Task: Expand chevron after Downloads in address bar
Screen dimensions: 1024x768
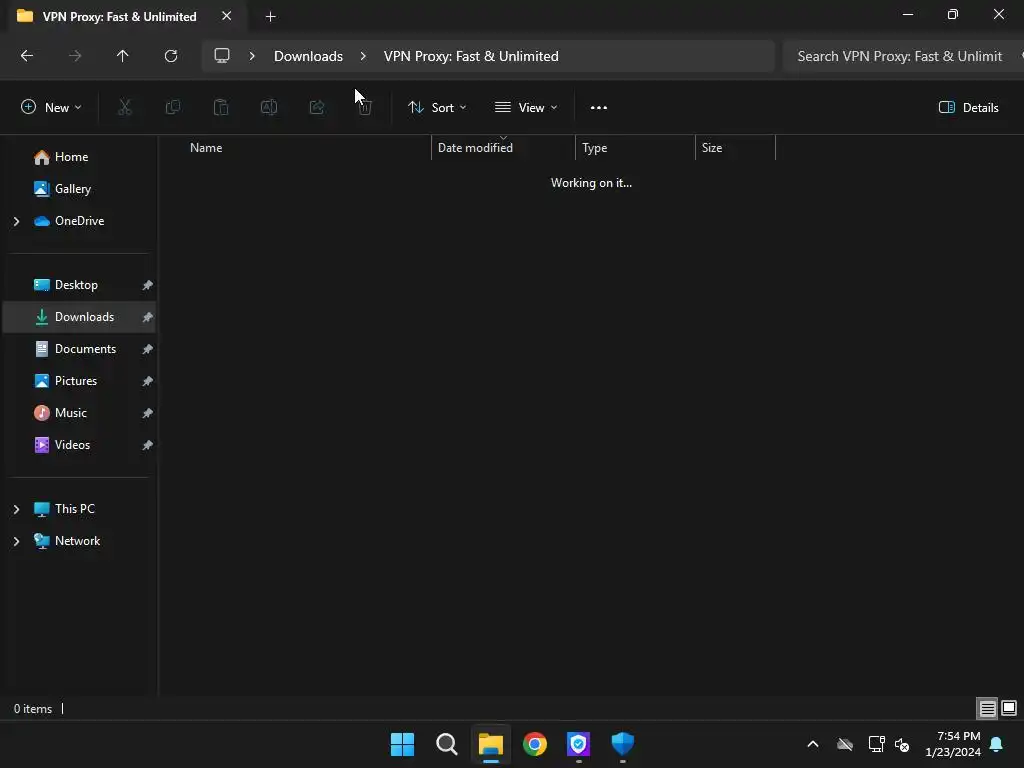Action: coord(363,56)
